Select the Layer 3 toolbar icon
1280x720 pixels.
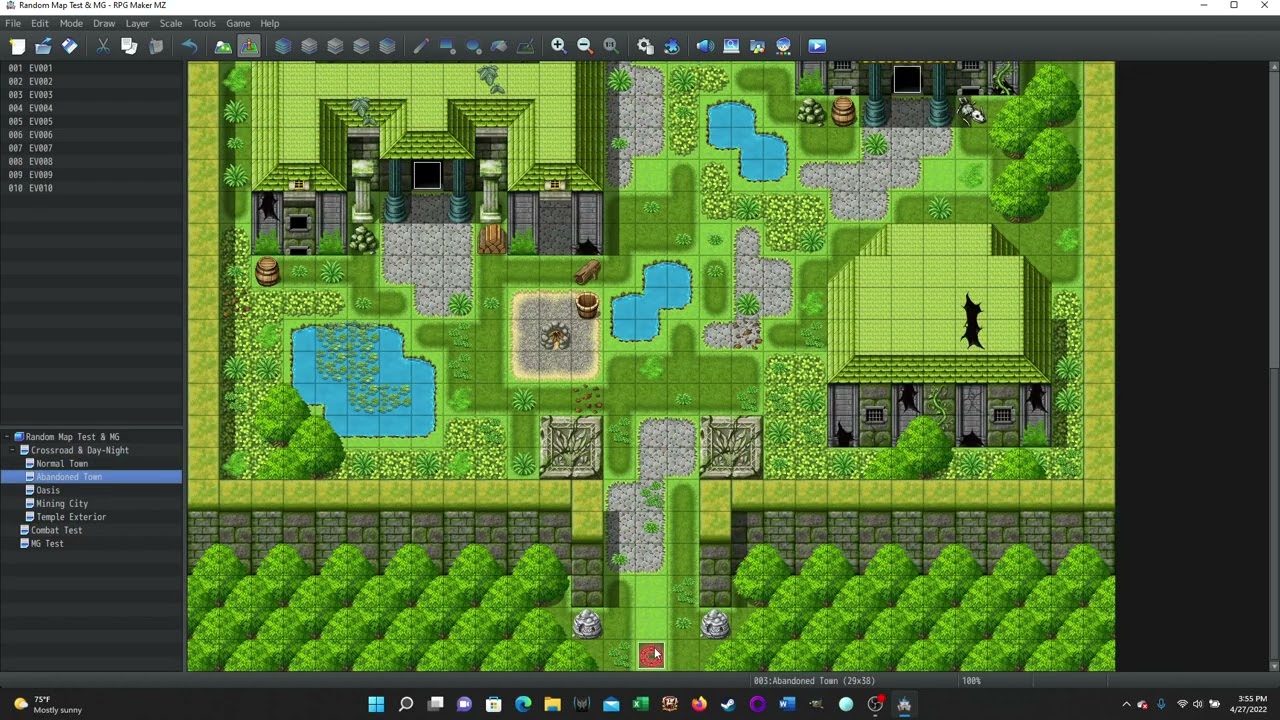pos(361,46)
